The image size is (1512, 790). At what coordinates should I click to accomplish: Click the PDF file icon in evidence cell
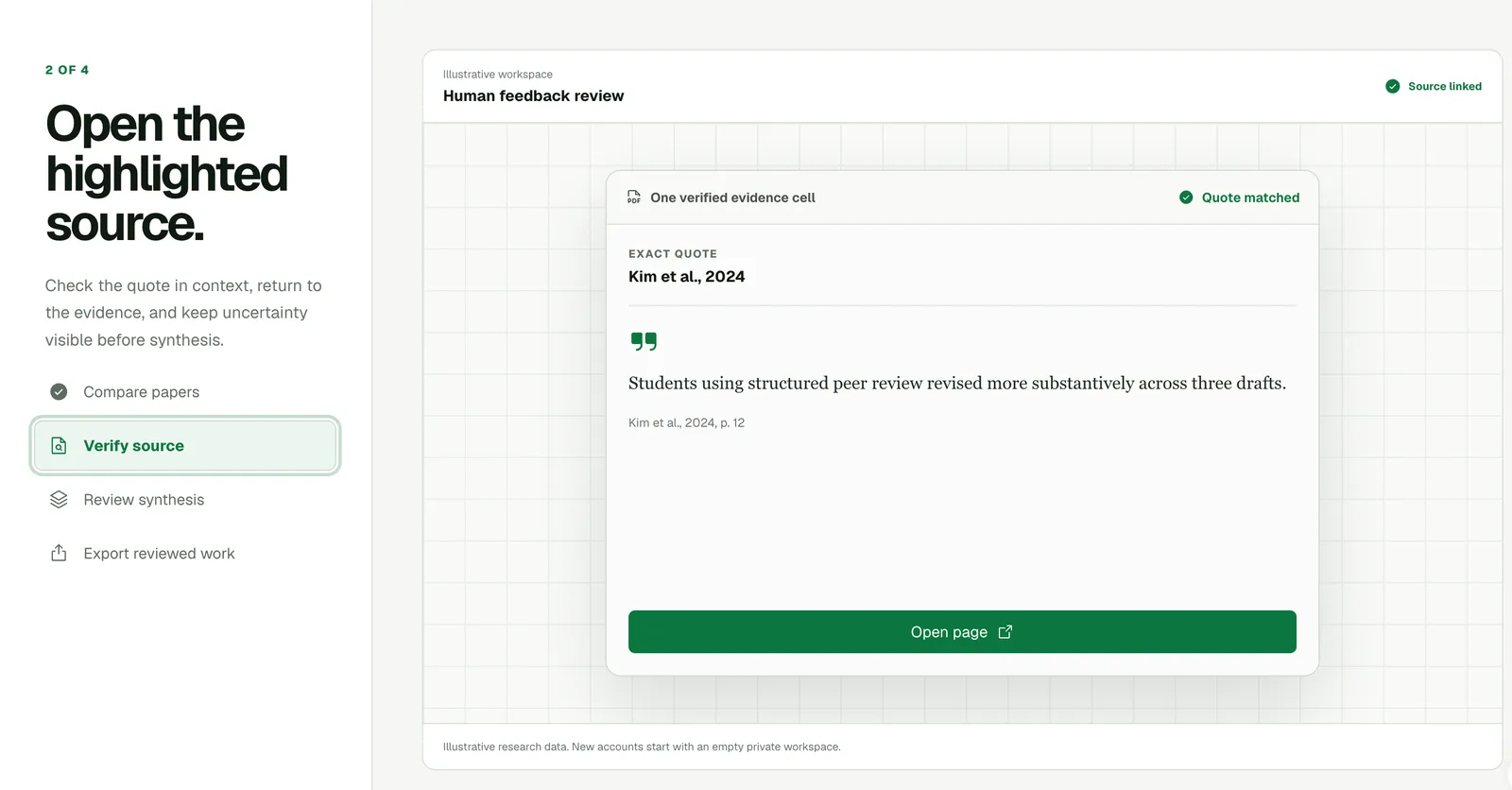coord(634,197)
